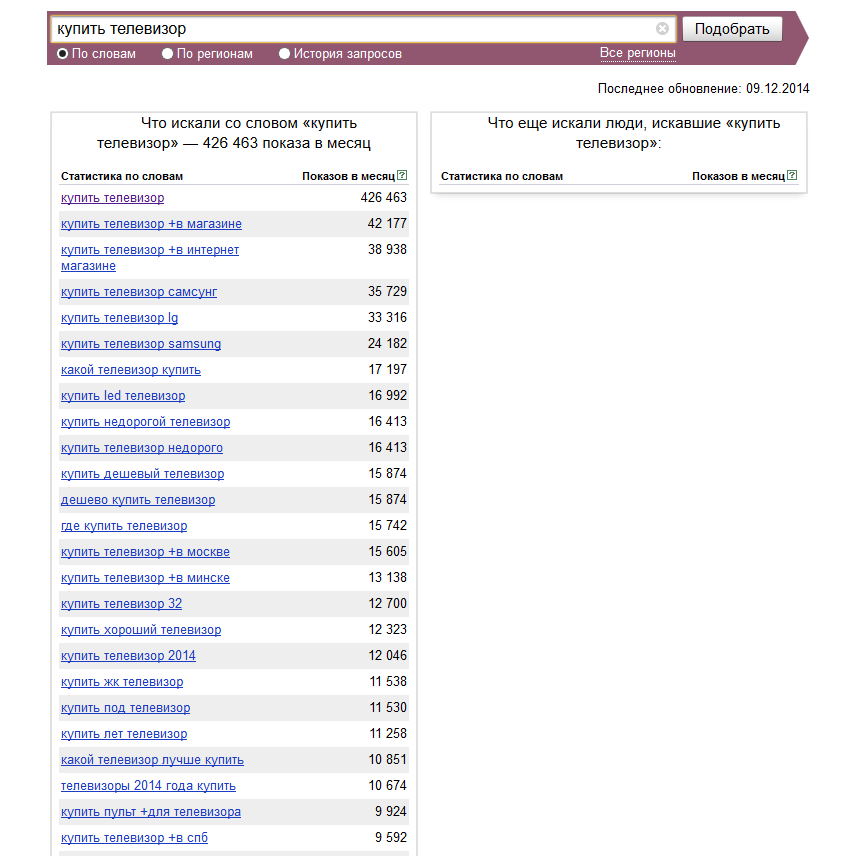Open какой телевизор купить link
The height and width of the screenshot is (856, 843).
tap(131, 370)
